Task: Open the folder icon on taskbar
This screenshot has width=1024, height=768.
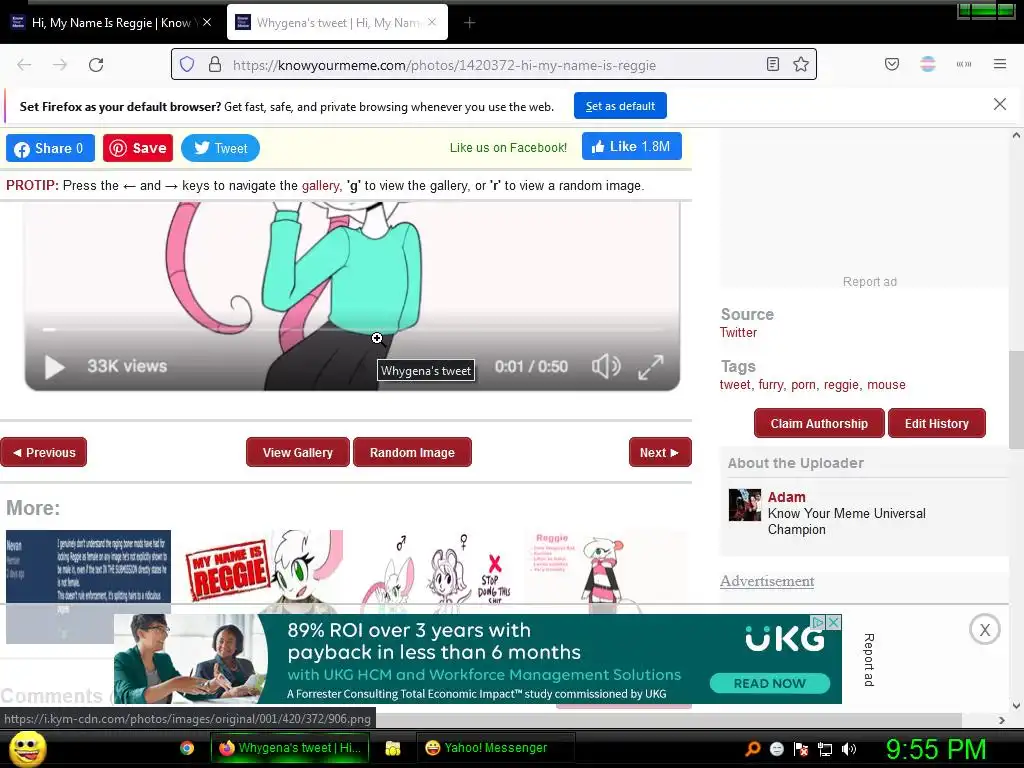Action: pos(392,748)
